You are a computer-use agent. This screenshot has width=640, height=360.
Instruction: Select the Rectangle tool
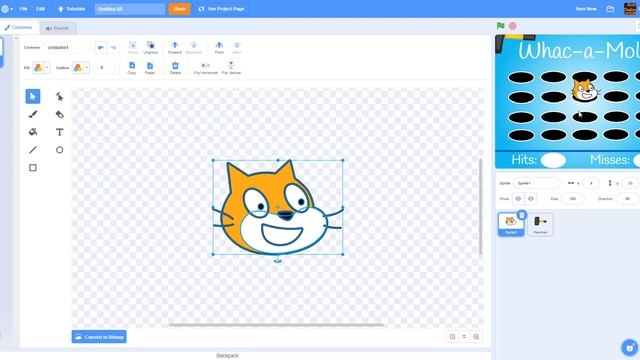point(33,167)
